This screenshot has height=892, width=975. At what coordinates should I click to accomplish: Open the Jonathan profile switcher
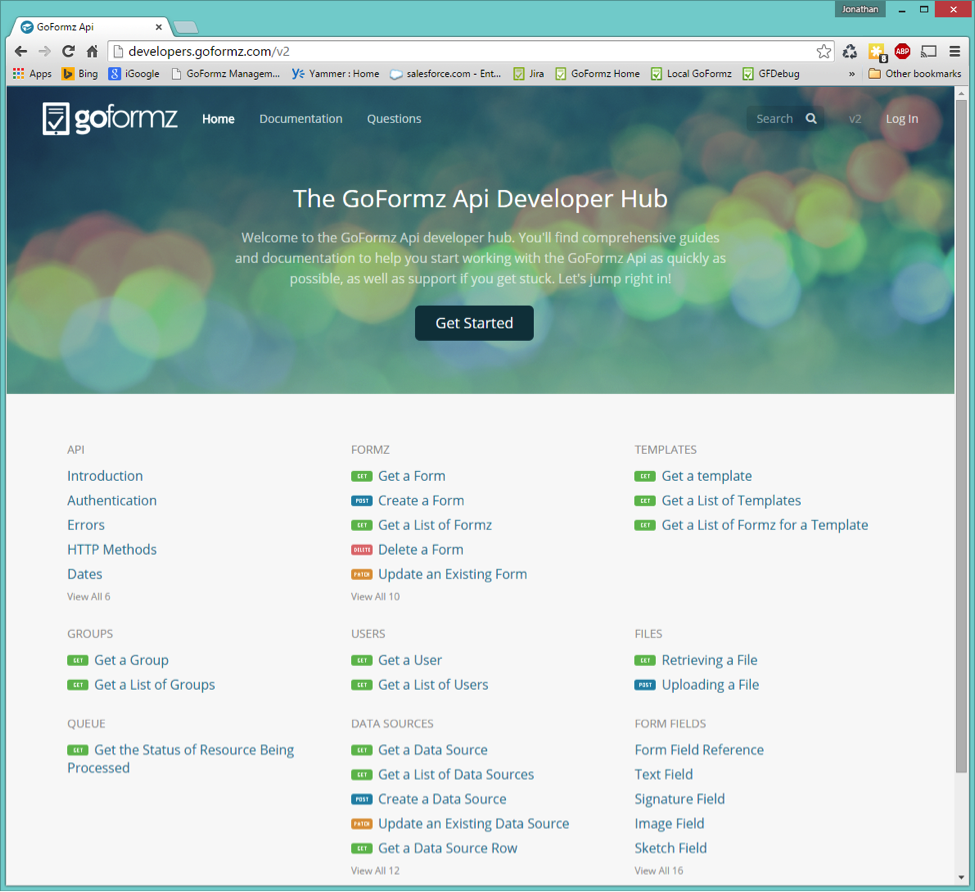pyautogui.click(x=860, y=9)
